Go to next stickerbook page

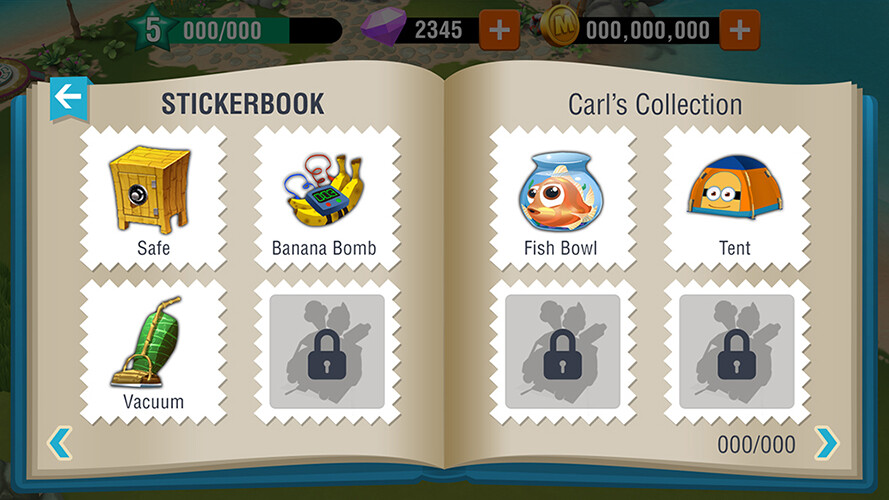coord(827,443)
